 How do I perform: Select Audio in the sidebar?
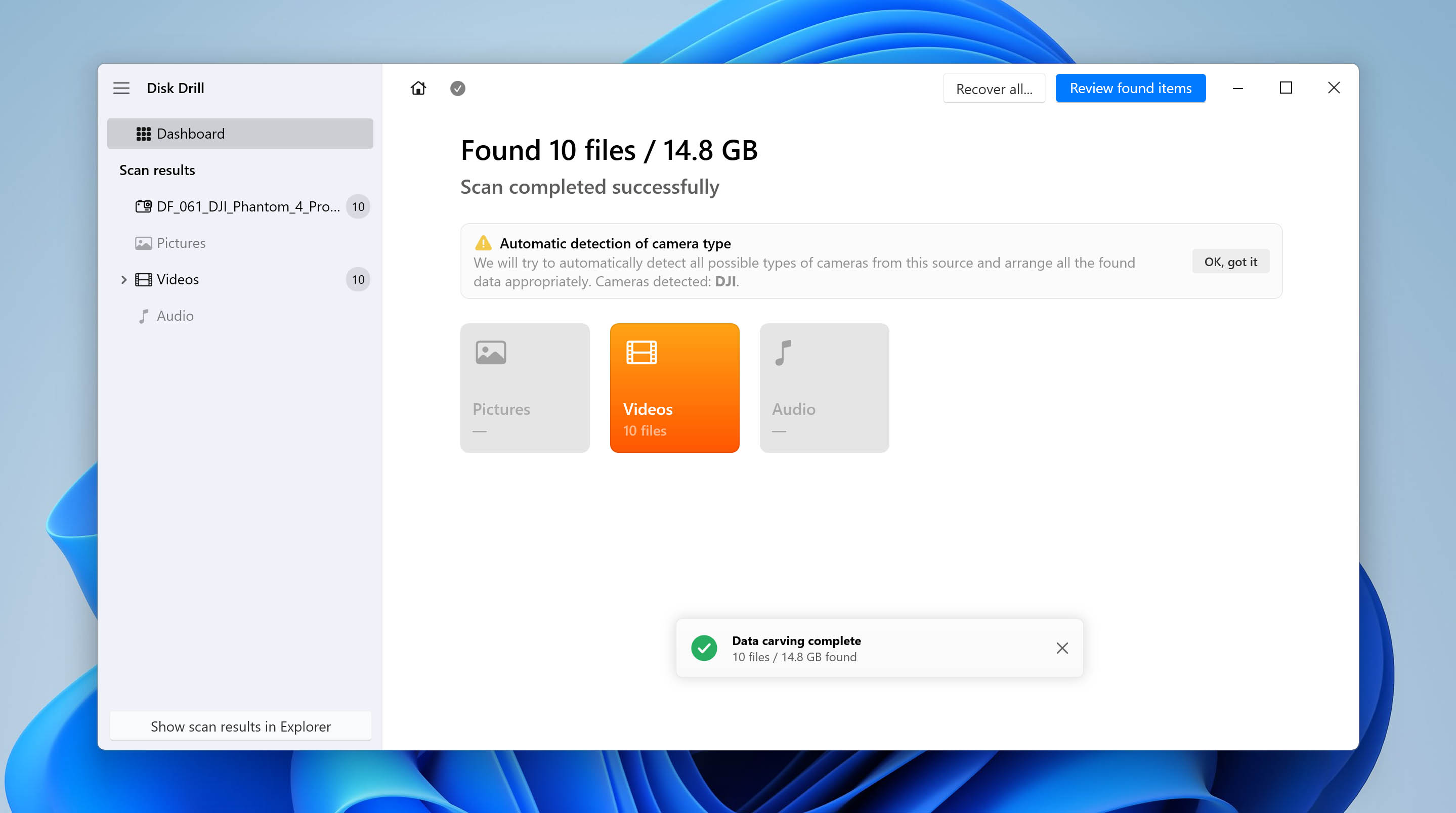click(240, 316)
